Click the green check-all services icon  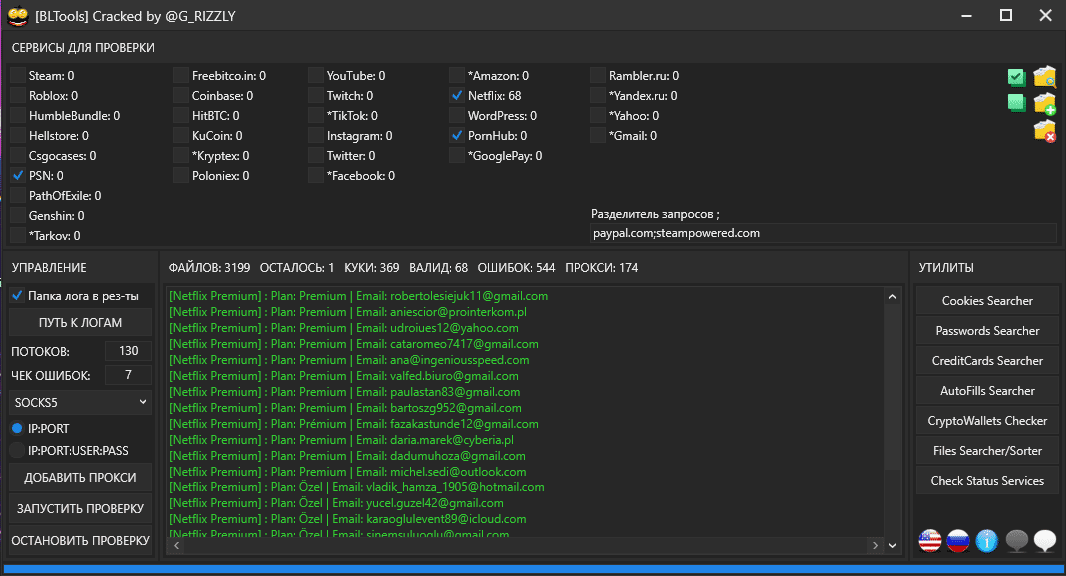point(1016,77)
